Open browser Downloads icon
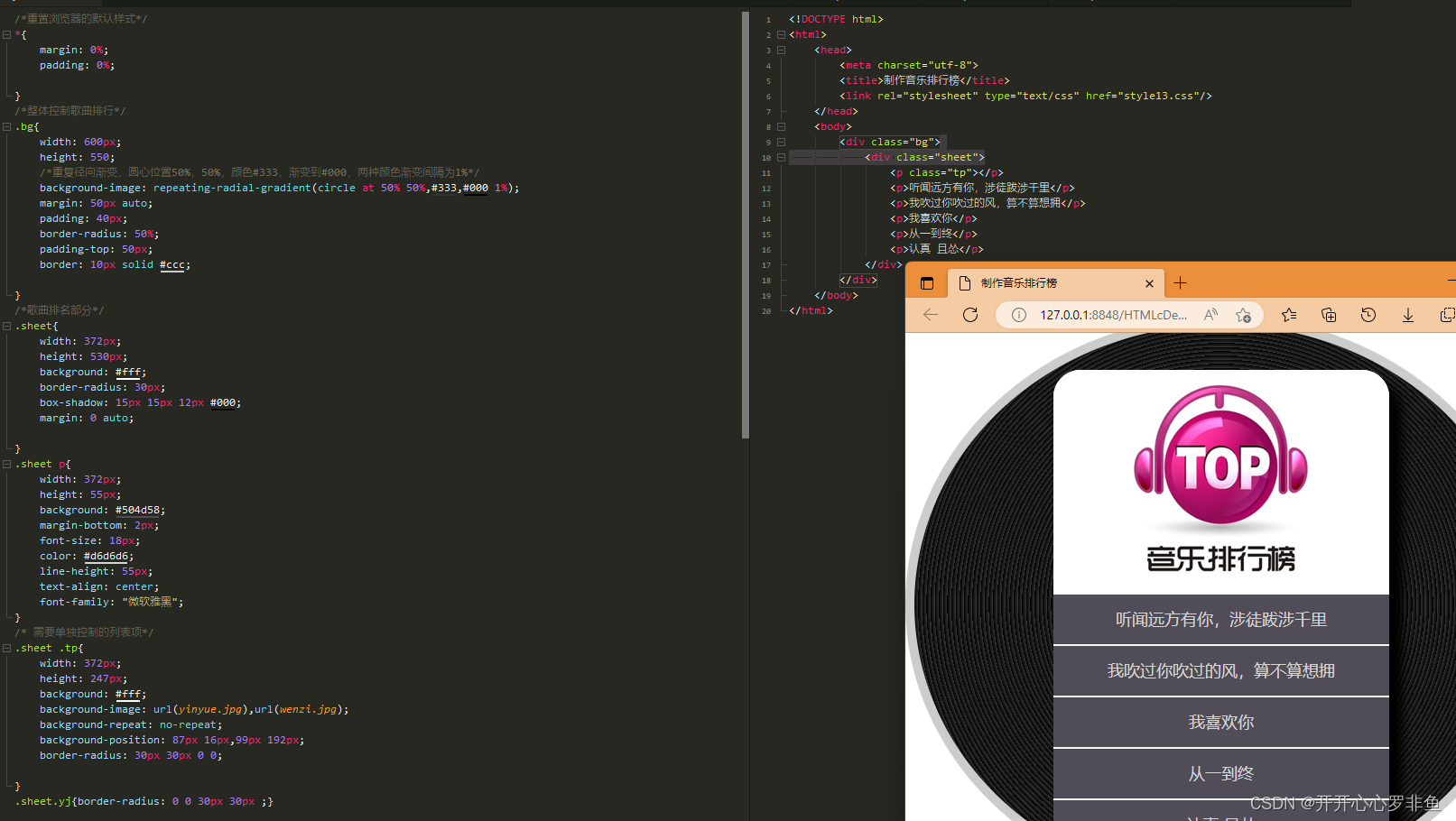Viewport: 1456px width, 821px height. click(1408, 315)
